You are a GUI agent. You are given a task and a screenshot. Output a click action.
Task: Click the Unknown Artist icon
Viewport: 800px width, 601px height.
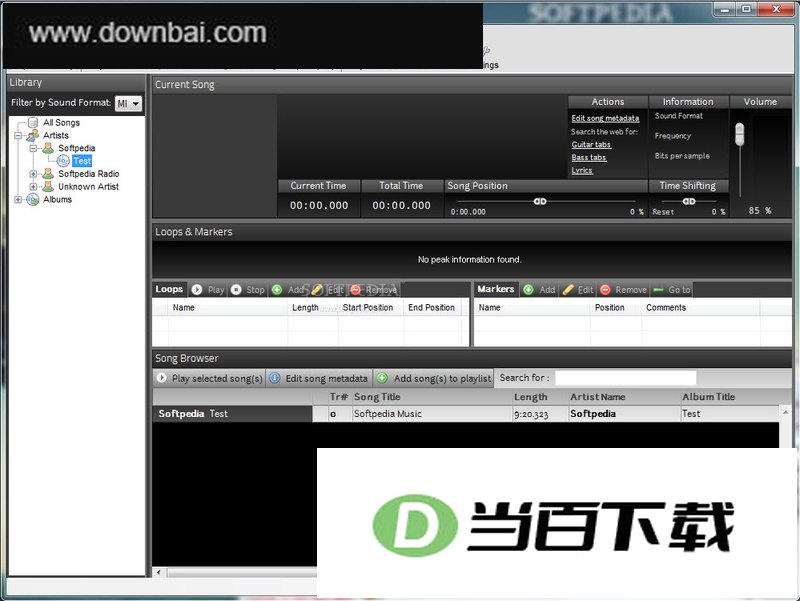click(x=48, y=186)
